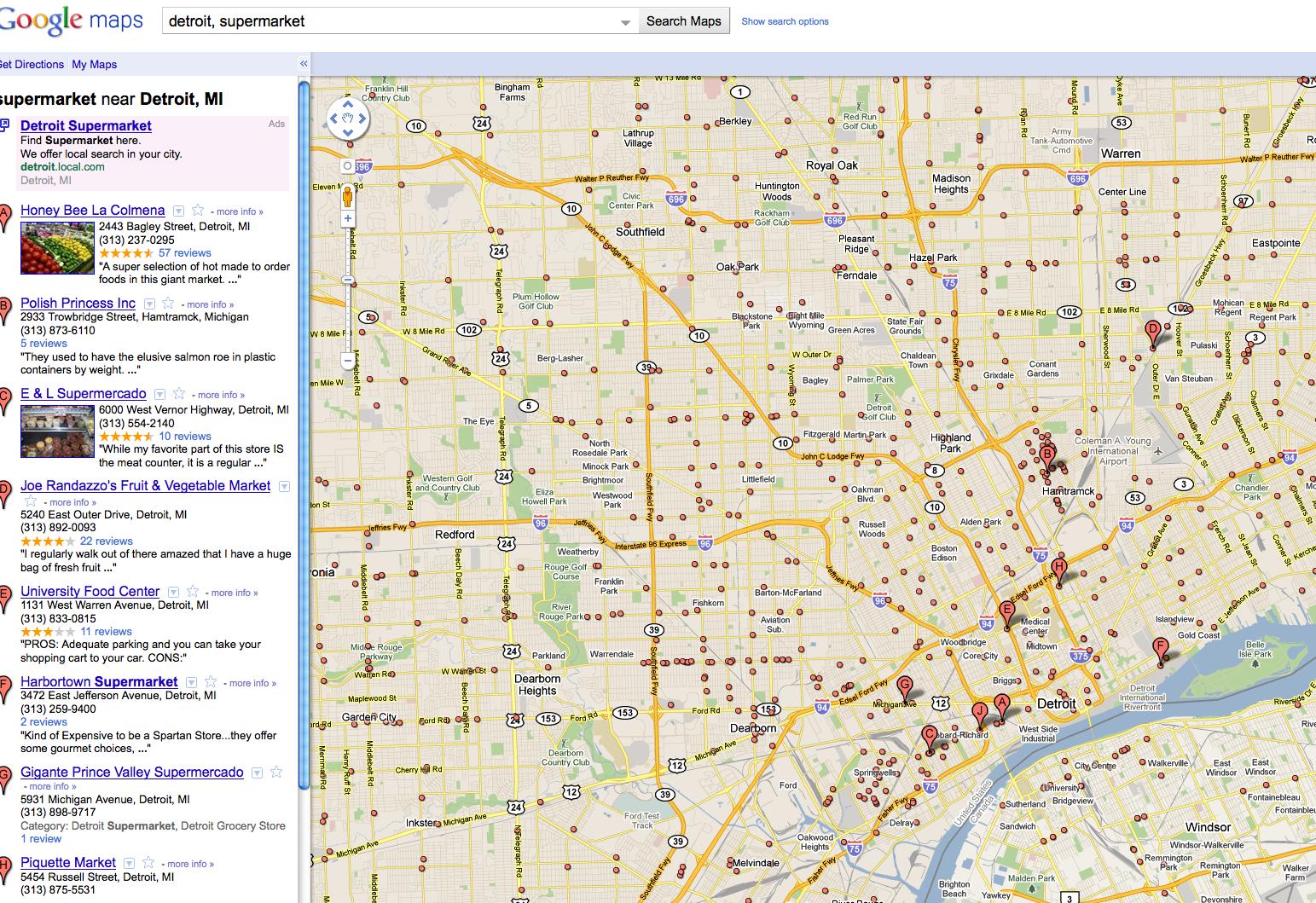Switch to My Maps tab
1316x903 pixels.
[x=95, y=64]
